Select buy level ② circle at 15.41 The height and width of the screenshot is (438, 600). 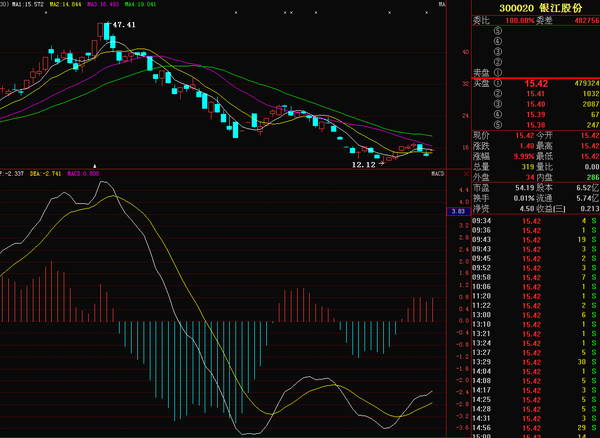[x=497, y=94]
